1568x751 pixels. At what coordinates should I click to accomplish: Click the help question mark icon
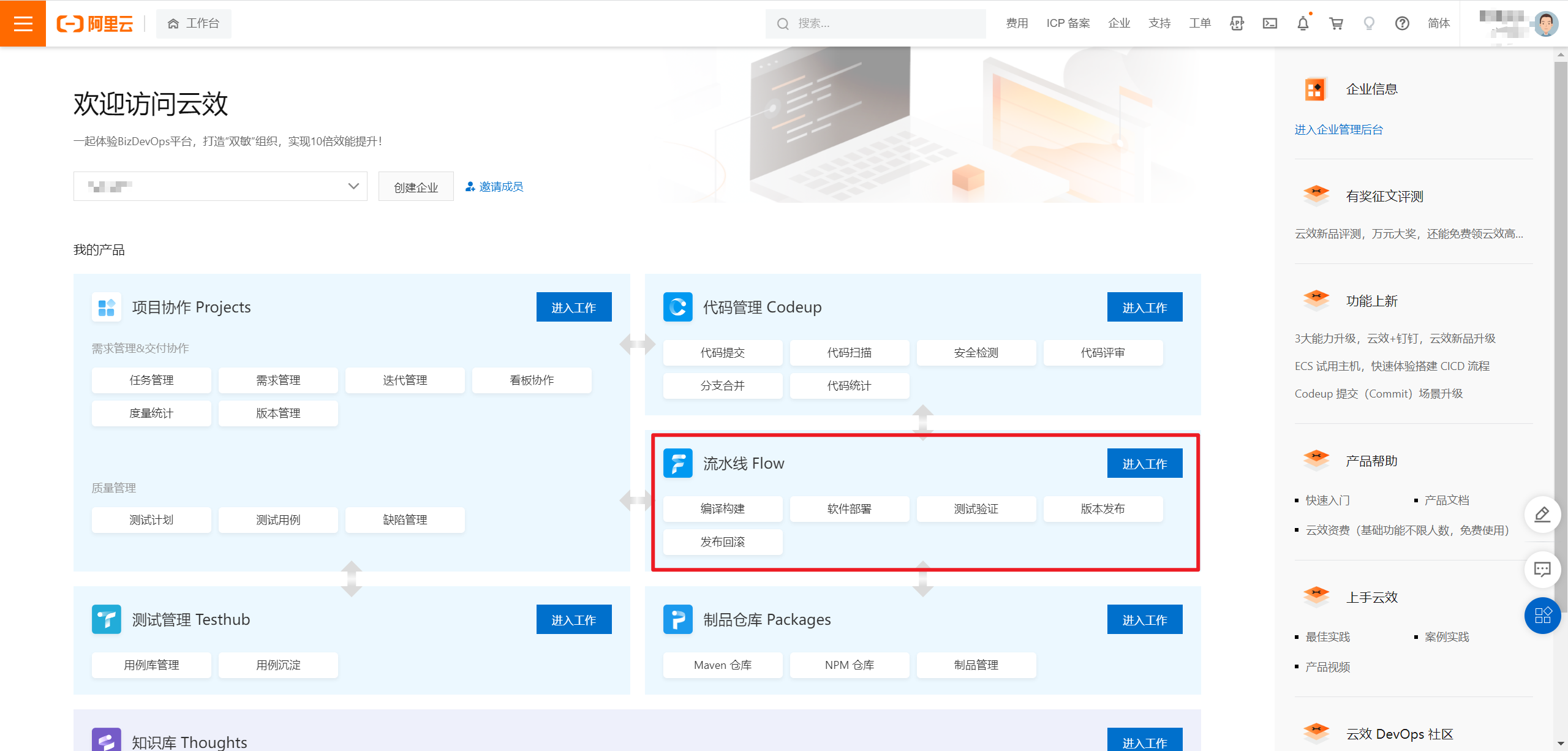point(1402,23)
